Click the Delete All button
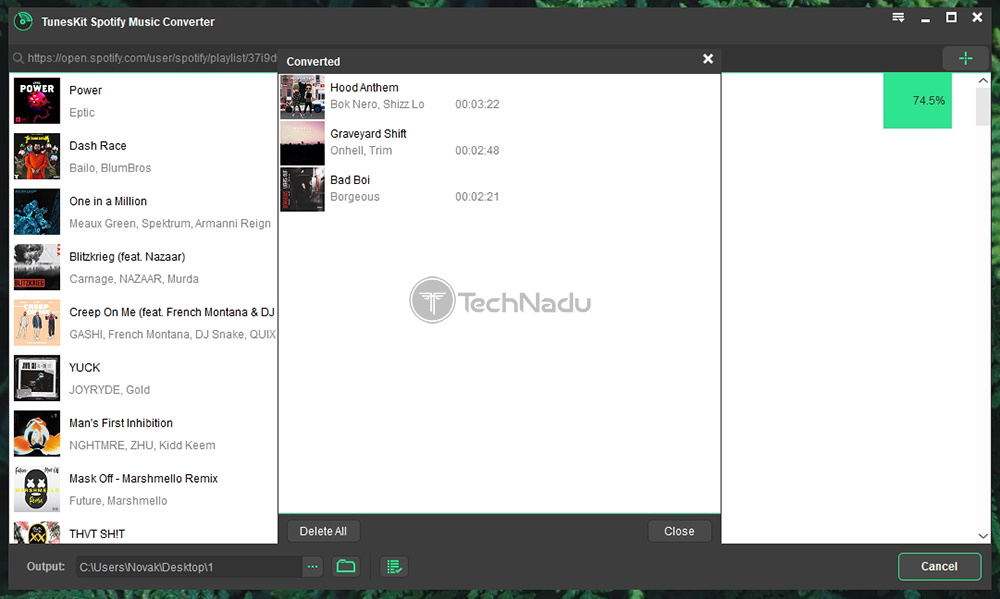 click(x=323, y=531)
